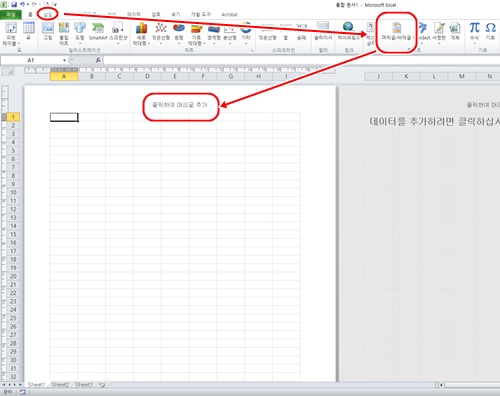Click the first-sheet navigation arrow
This screenshot has height=396, width=500.
[4, 385]
